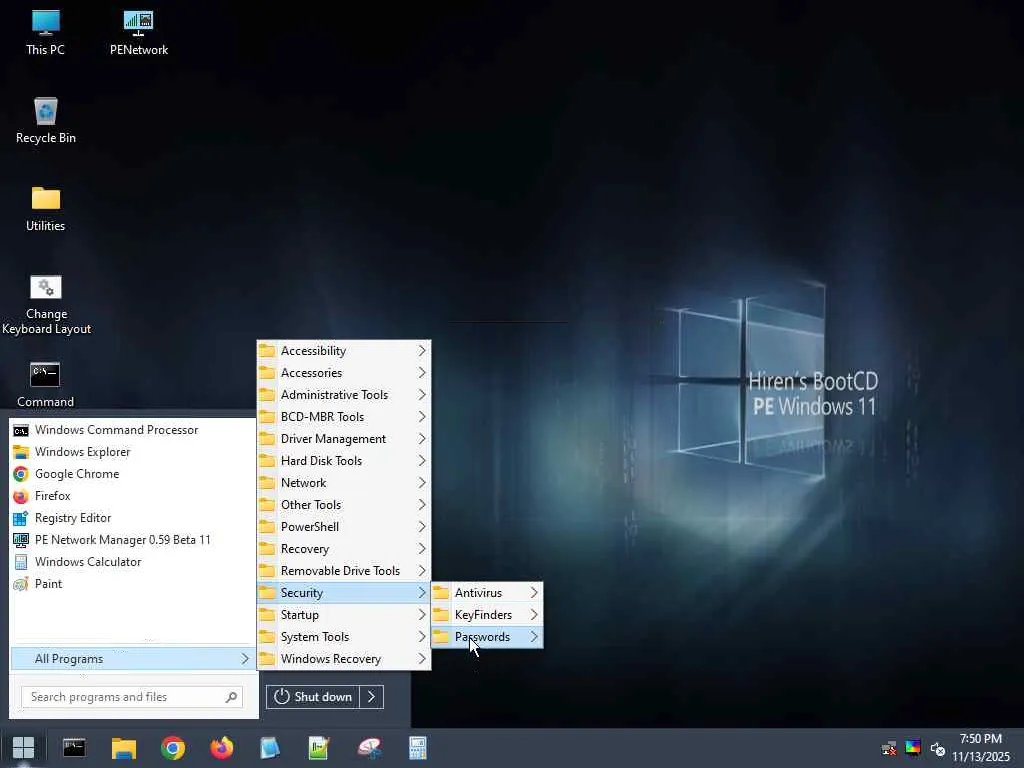The width and height of the screenshot is (1024, 768).
Task: Open PENetwork desktop icon
Action: (x=138, y=33)
